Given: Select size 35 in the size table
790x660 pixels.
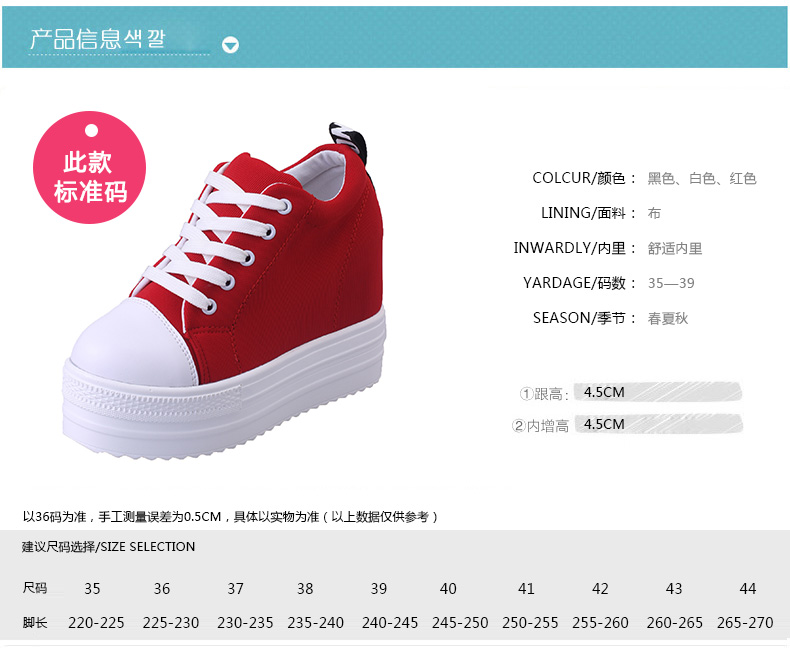Looking at the screenshot, I should pos(92,588).
